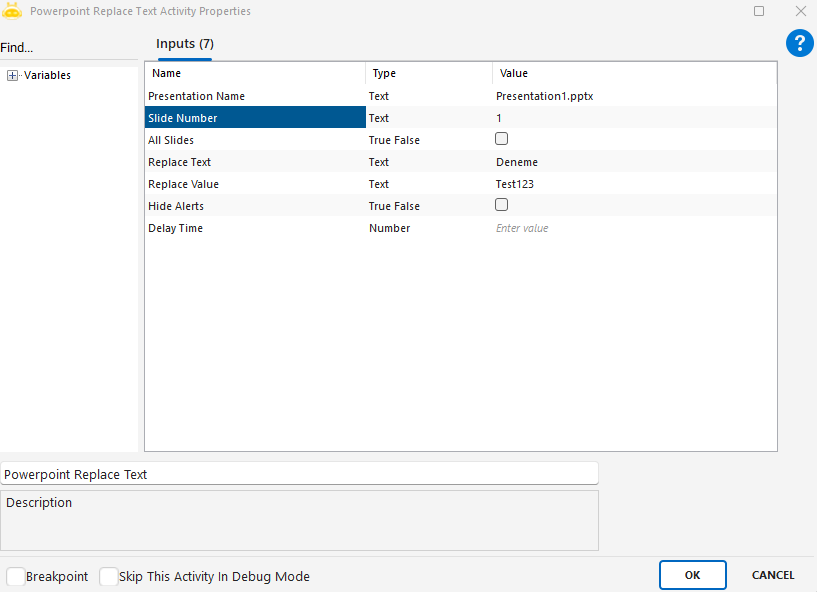Image resolution: width=817 pixels, height=592 pixels.
Task: Edit the Presentation1.pptx value cell
Action: [x=632, y=96]
